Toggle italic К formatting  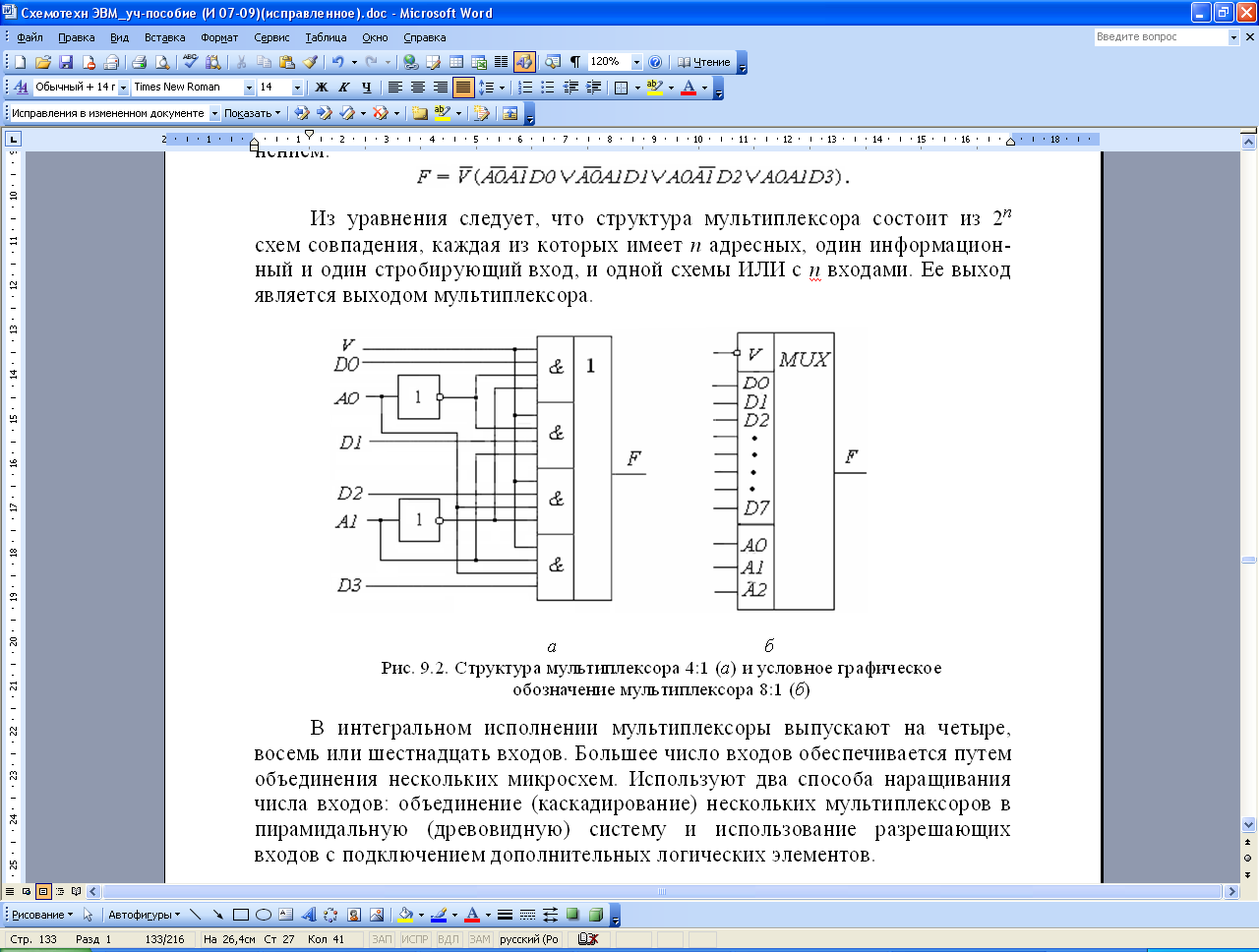point(343,88)
